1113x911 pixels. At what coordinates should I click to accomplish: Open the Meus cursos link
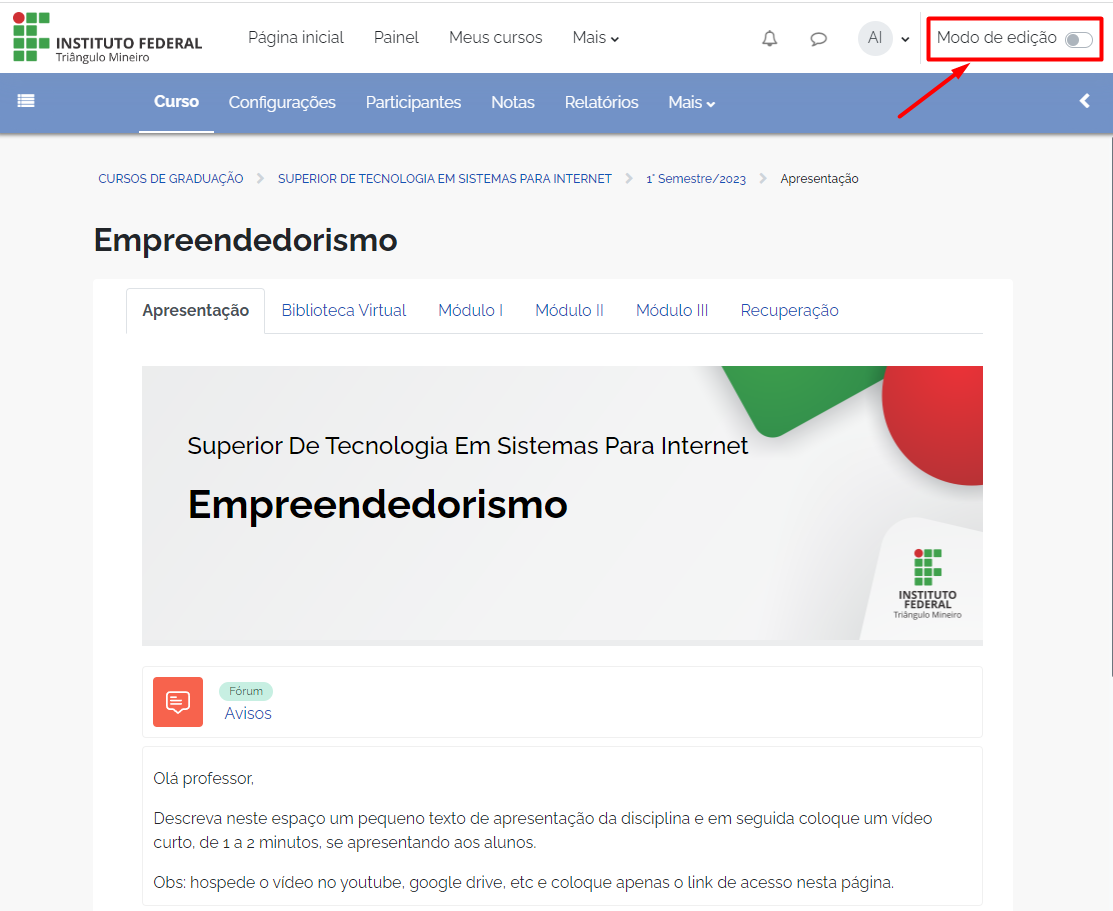point(495,38)
